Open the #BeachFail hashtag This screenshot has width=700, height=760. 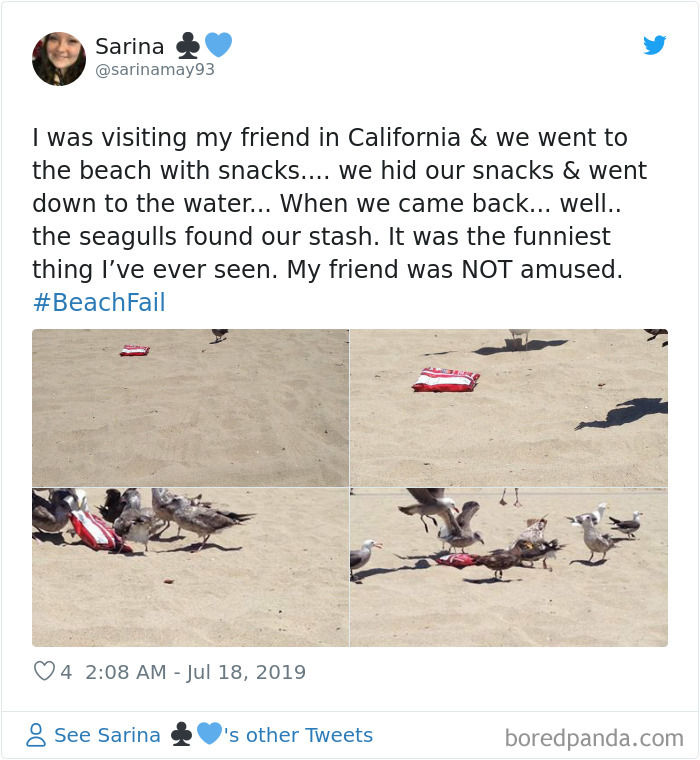99,303
